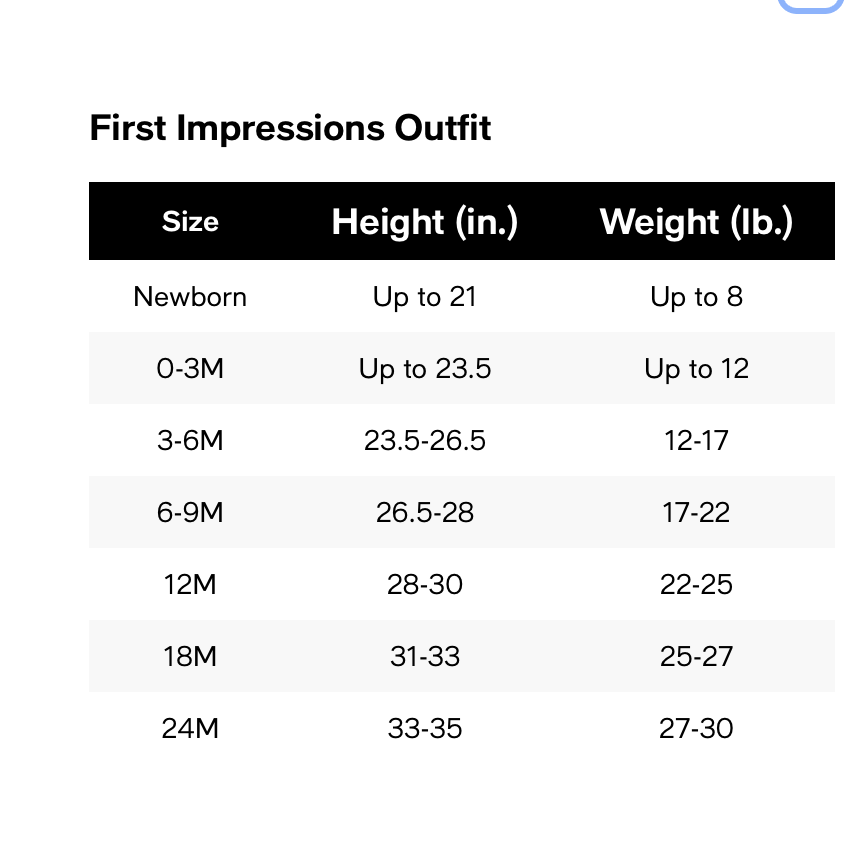Click the Size column header

pyautogui.click(x=190, y=222)
